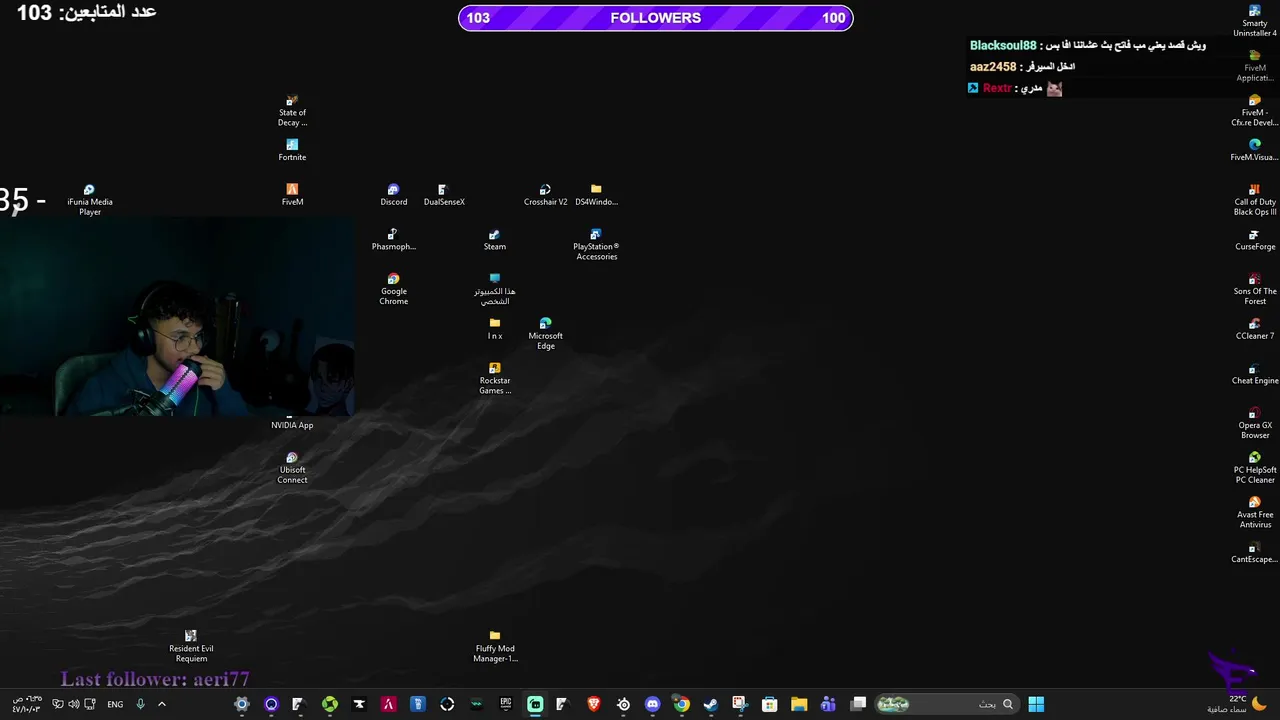This screenshot has height=720, width=1280.
Task: Open Microsoft Store taskbar icon
Action: point(769,704)
